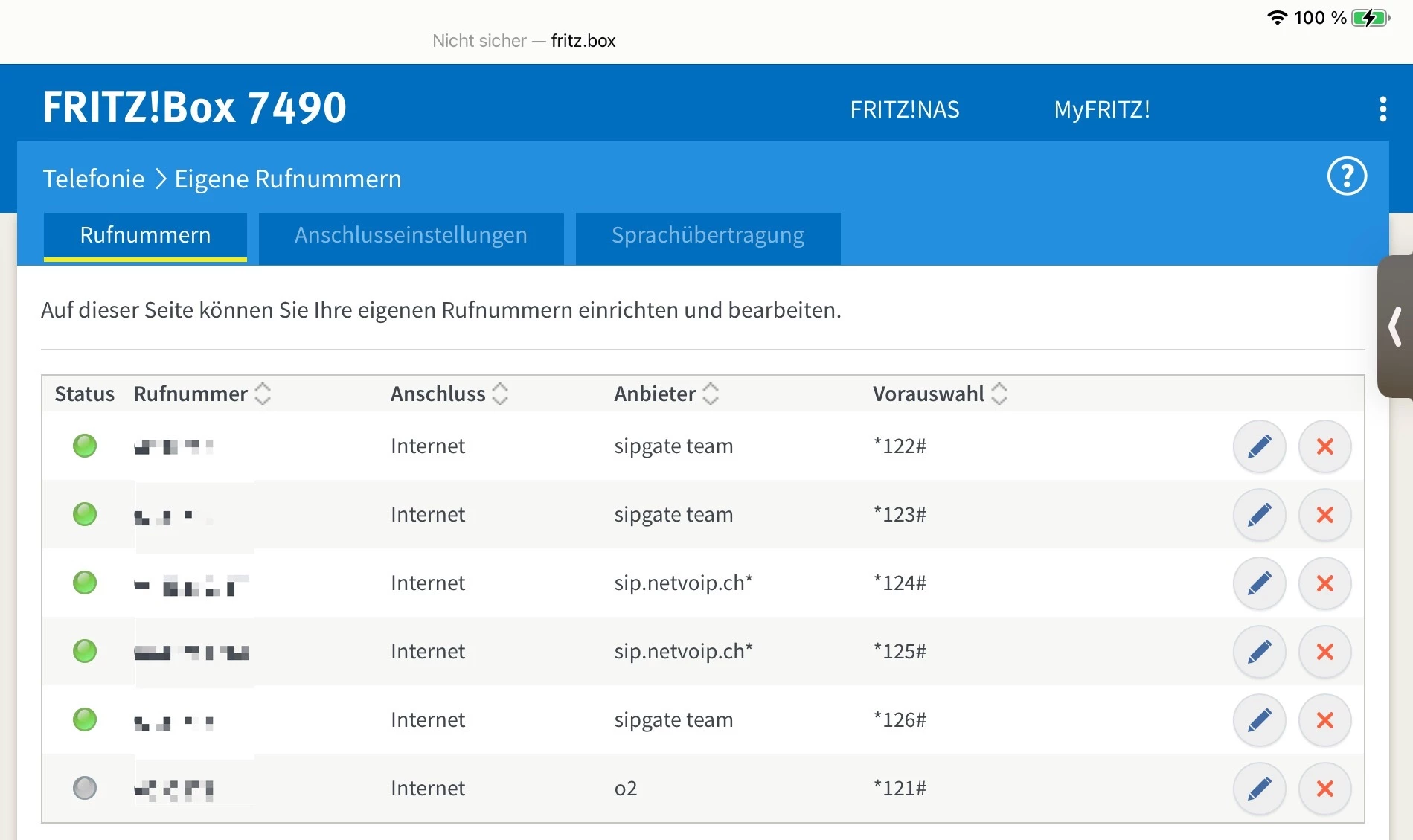Edit the *126# sipgate team number

coord(1259,720)
